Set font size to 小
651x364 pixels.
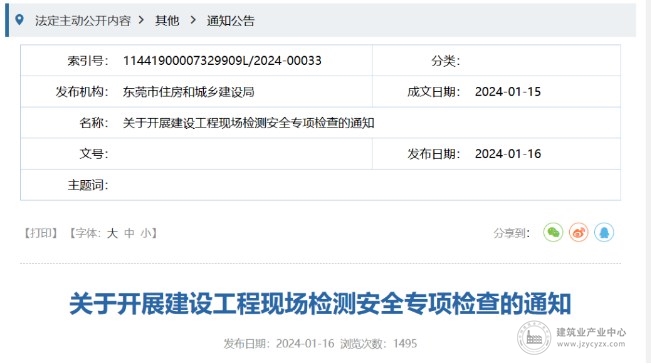[x=146, y=233]
